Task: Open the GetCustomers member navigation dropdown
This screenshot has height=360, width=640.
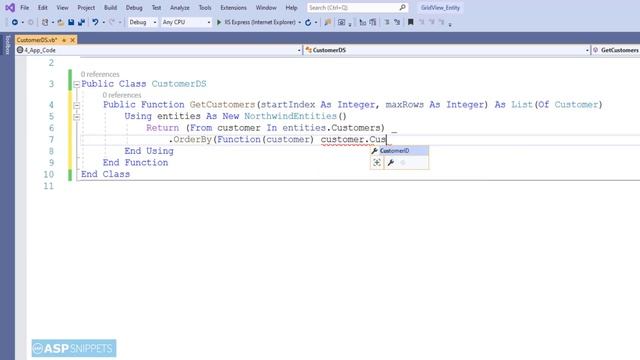Action: click(616, 50)
